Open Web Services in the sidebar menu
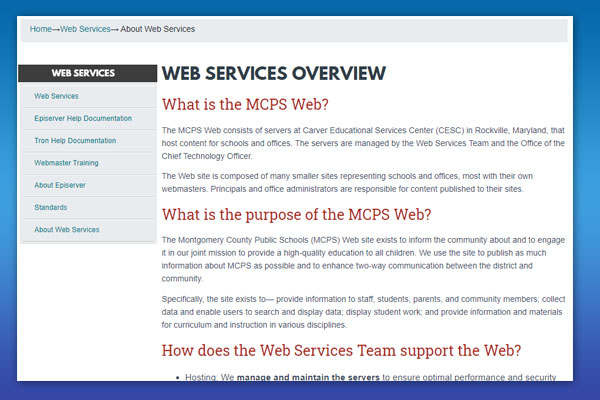The width and height of the screenshot is (600, 400). coord(56,96)
